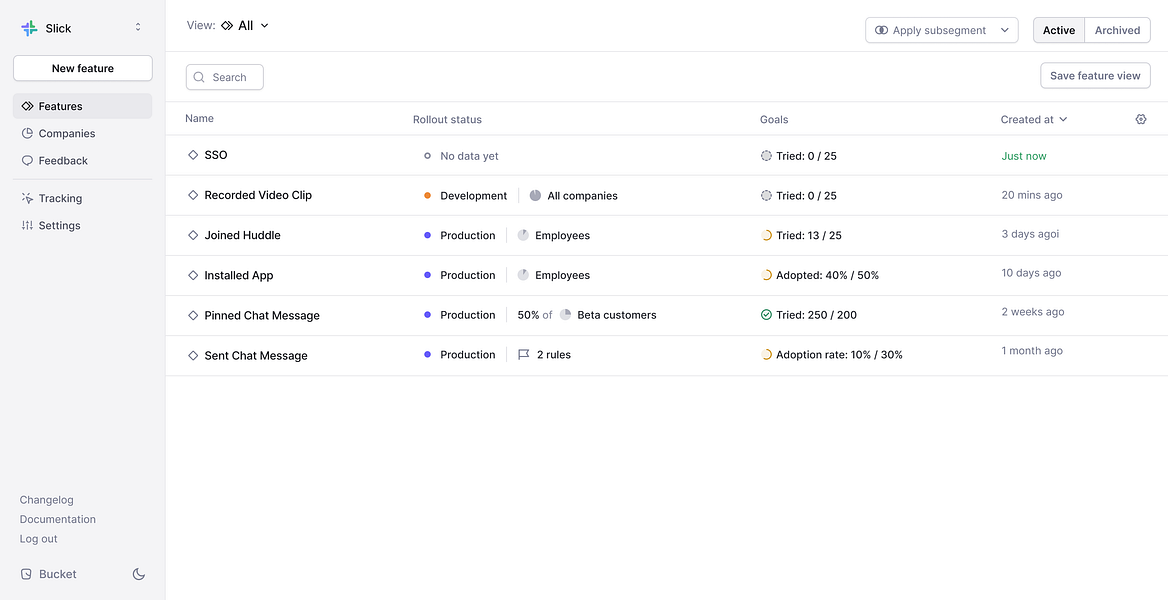Click the Pinned Chat Message goal progress indicator
This screenshot has width=1168, height=600.
(766, 315)
